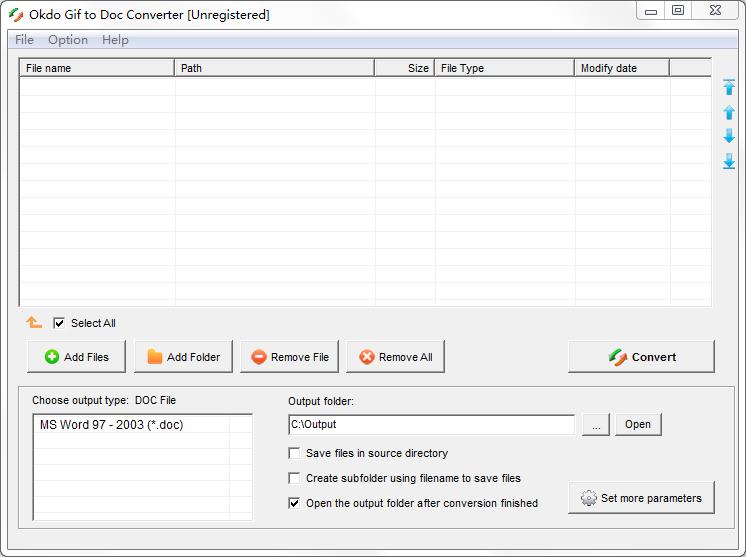
Task: Clear the list with Remove All
Action: coord(395,357)
